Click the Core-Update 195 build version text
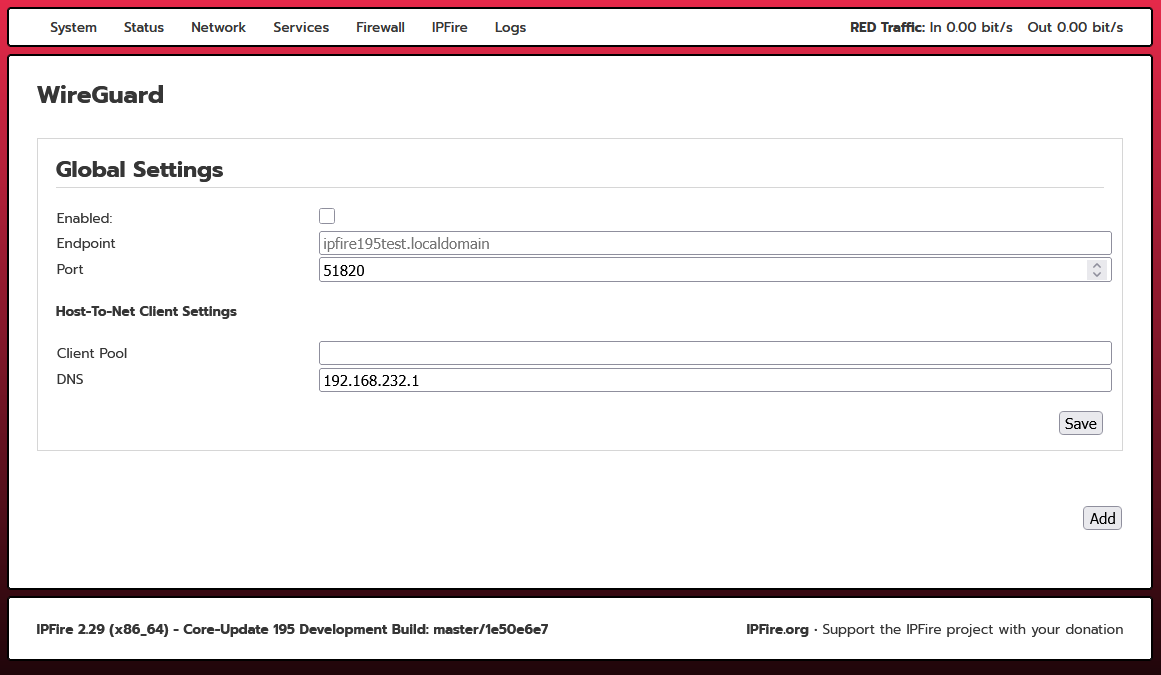The height and width of the screenshot is (675, 1161). 292,629
